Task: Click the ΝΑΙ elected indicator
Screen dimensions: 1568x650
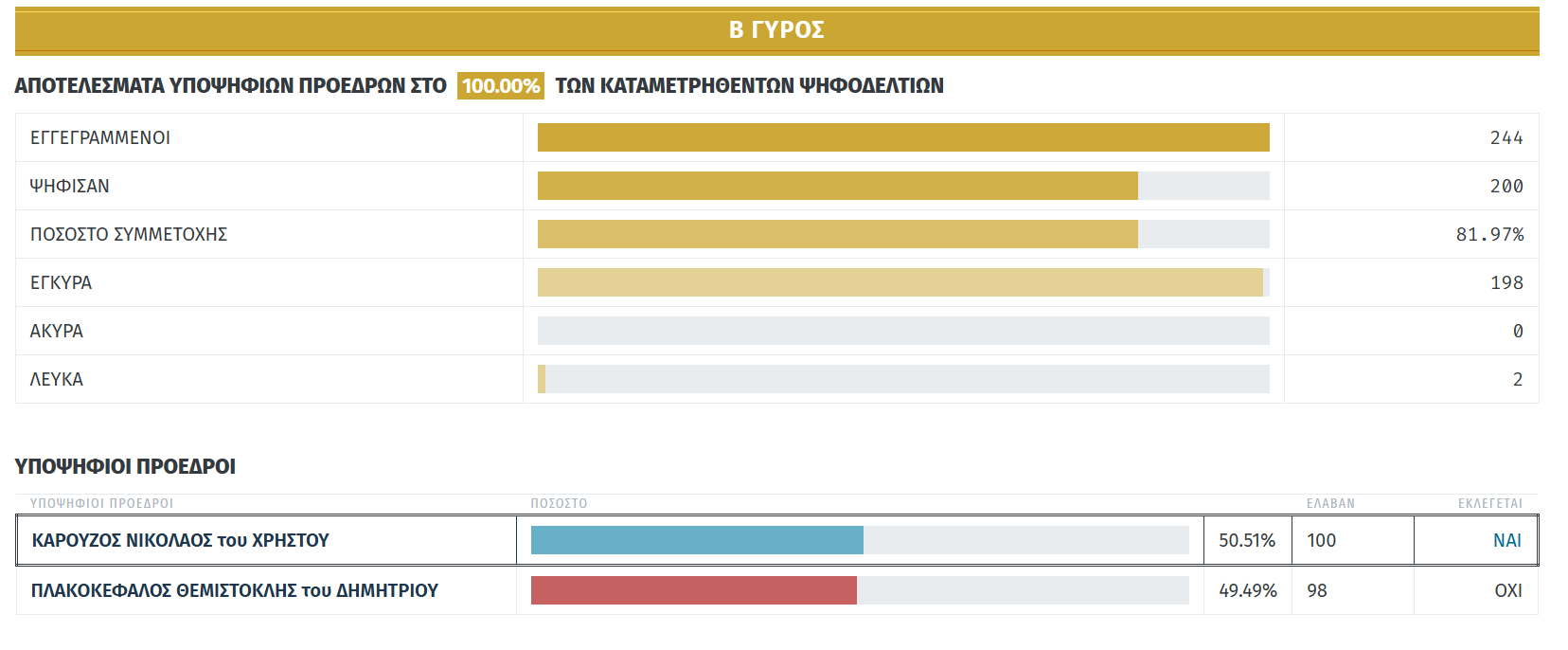Action: coord(1506,541)
